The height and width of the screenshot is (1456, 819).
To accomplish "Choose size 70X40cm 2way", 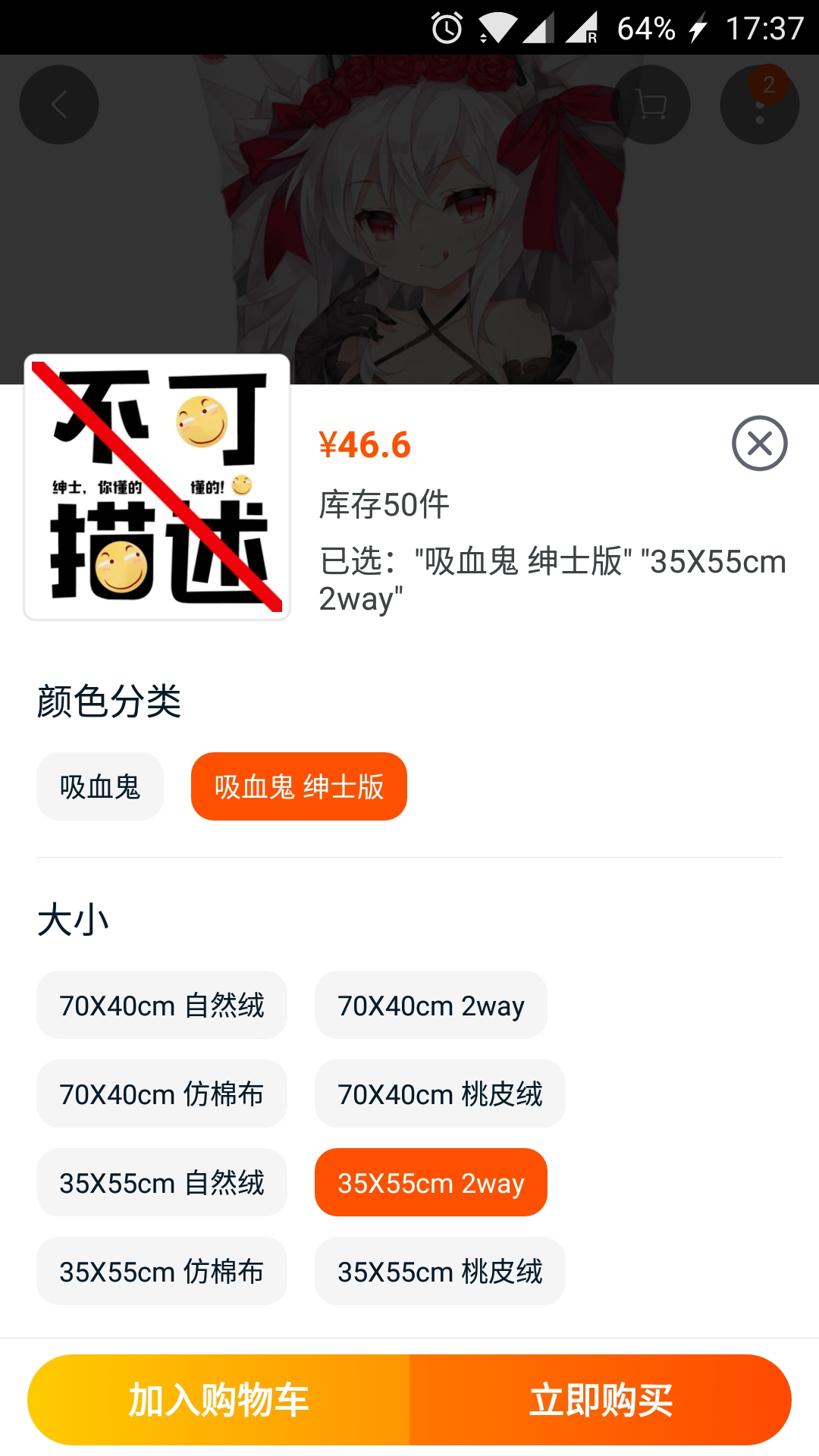I will (x=431, y=1005).
